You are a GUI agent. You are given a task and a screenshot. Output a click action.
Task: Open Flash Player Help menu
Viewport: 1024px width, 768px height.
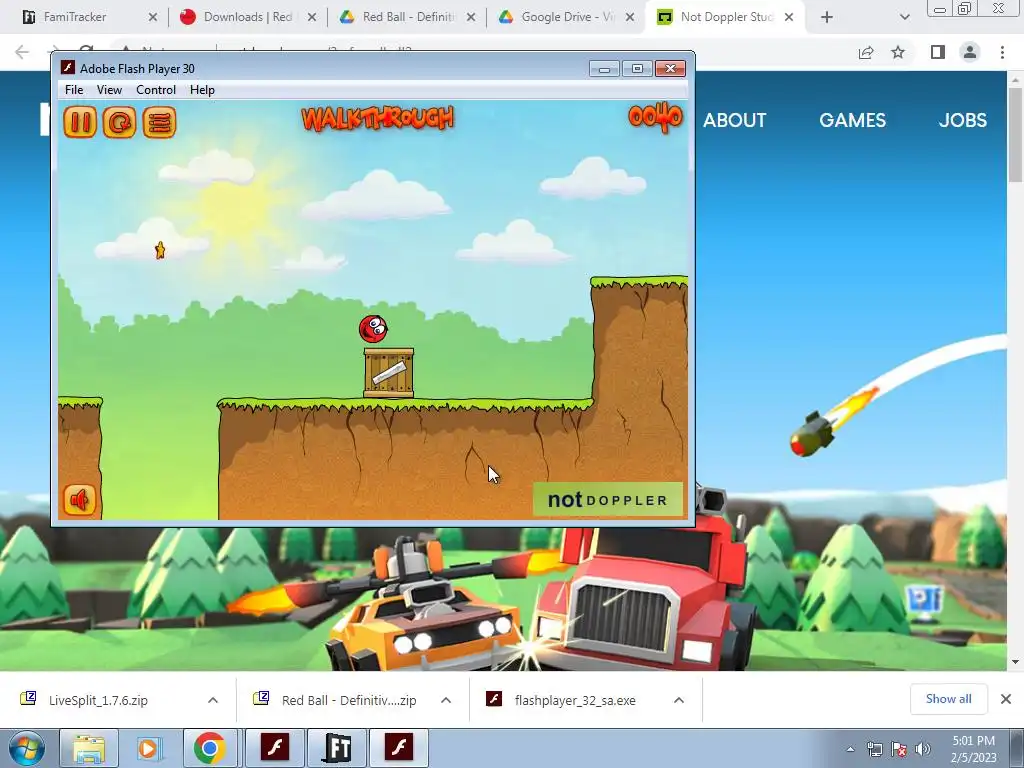coord(202,90)
